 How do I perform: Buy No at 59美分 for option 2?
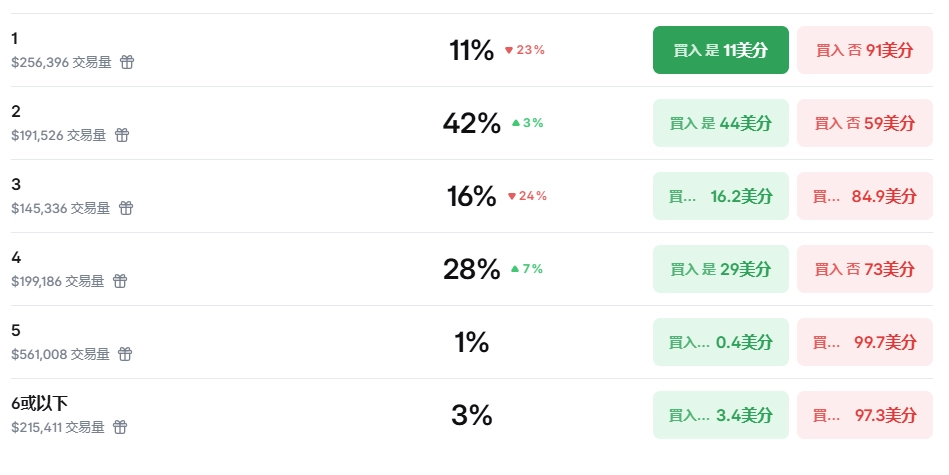point(865,123)
